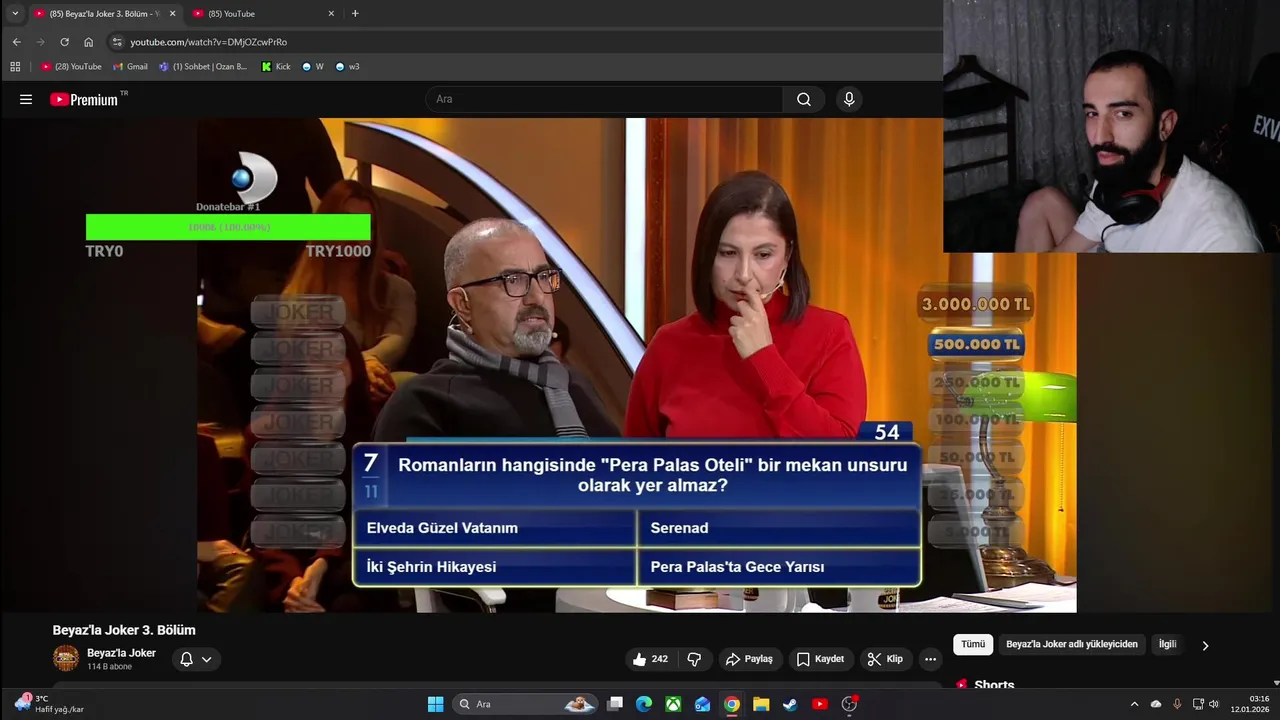
Task: Click the browser address bar URL
Action: [208, 42]
